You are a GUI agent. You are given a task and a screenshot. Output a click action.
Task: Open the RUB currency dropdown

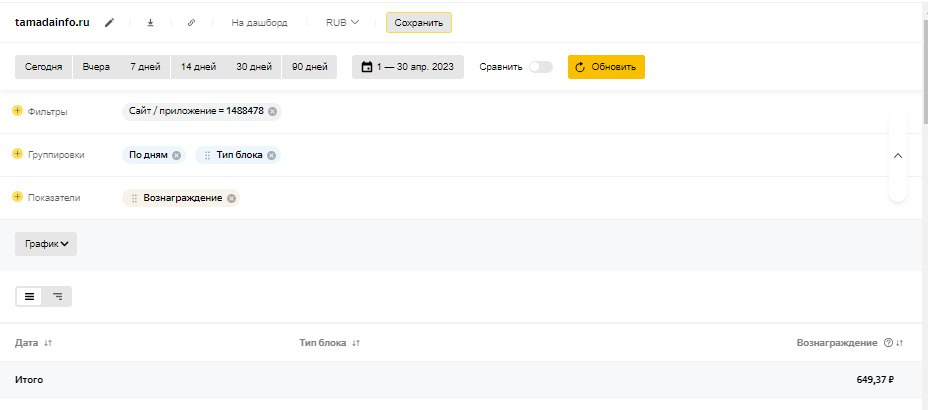(x=342, y=22)
